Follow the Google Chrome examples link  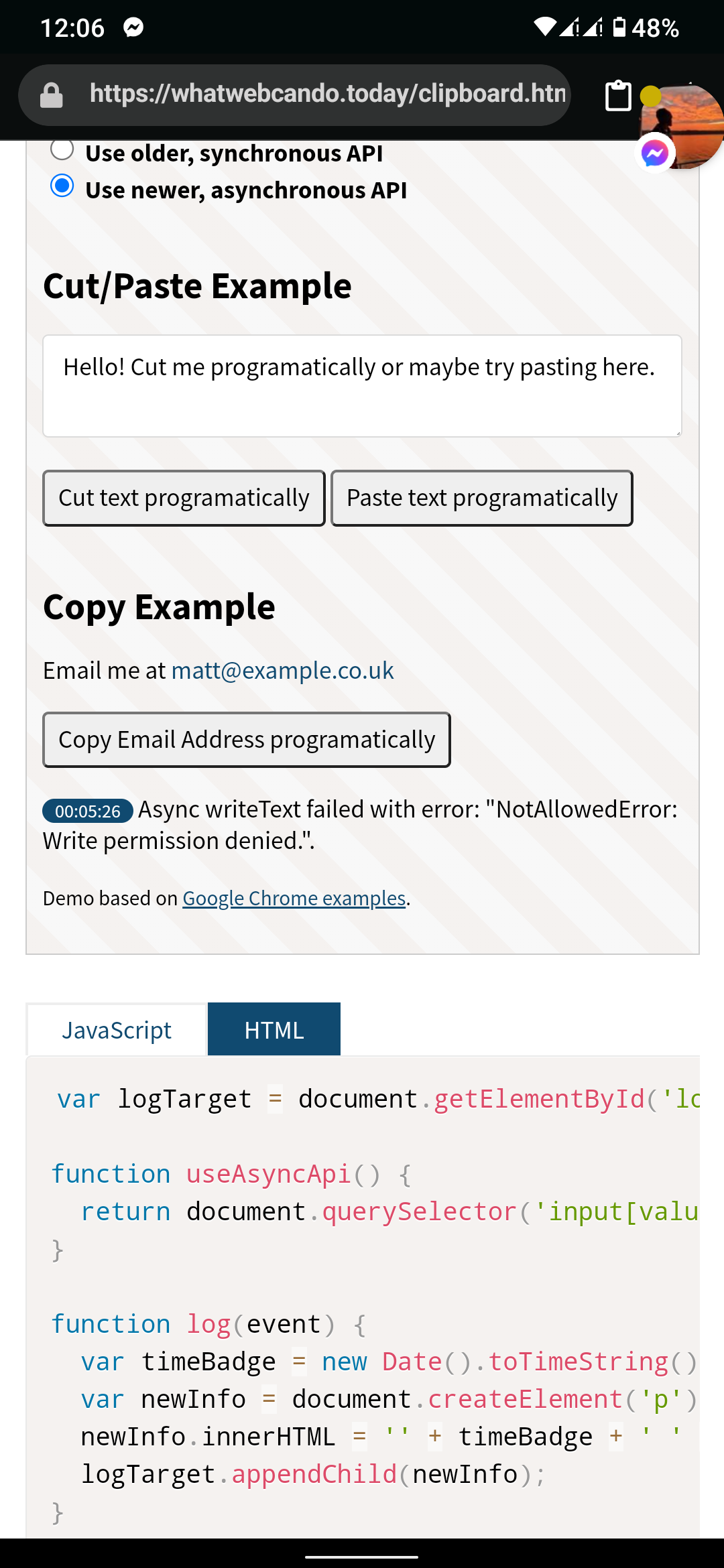coord(294,898)
